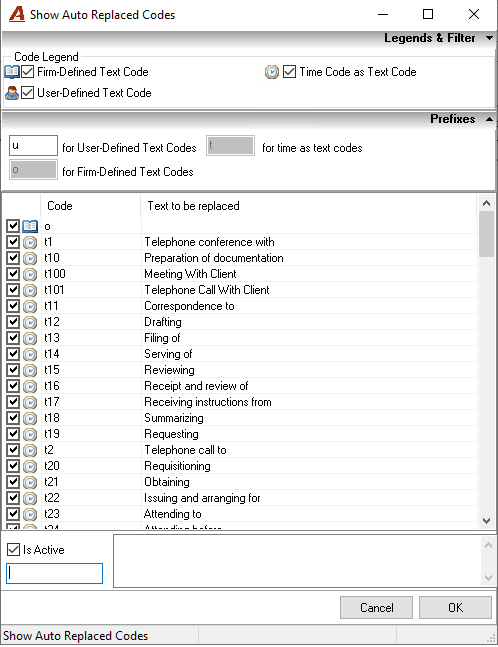Select the row Requisitioning
This screenshot has height=647, width=498.
click(x=241, y=466)
